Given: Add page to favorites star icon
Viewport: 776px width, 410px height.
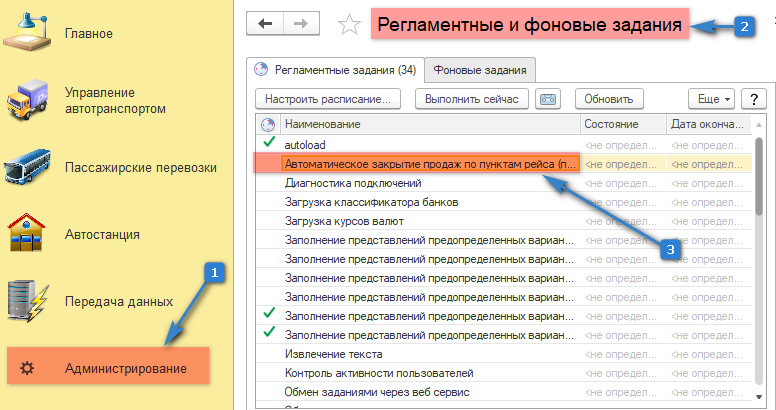Looking at the screenshot, I should click(348, 25).
